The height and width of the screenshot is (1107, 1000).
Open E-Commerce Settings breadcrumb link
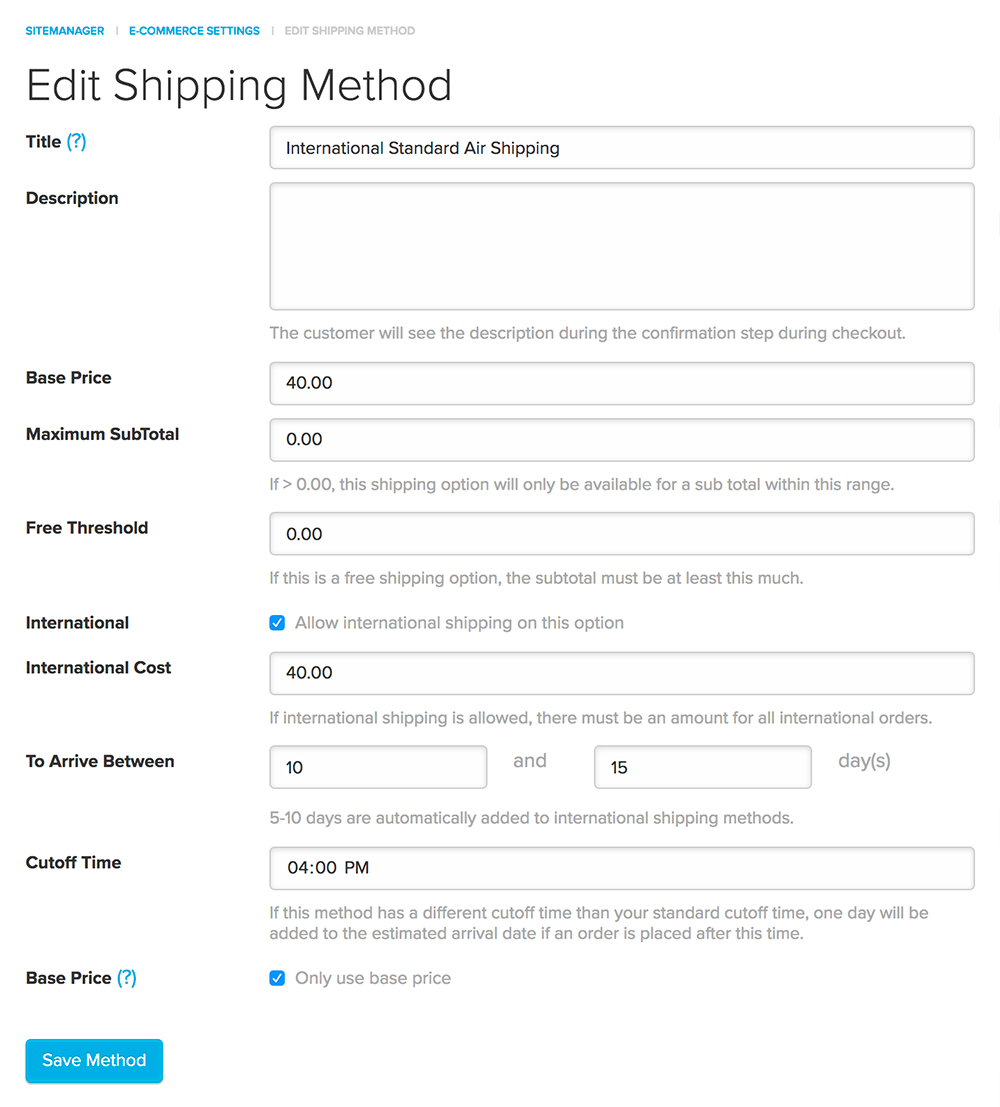194,31
